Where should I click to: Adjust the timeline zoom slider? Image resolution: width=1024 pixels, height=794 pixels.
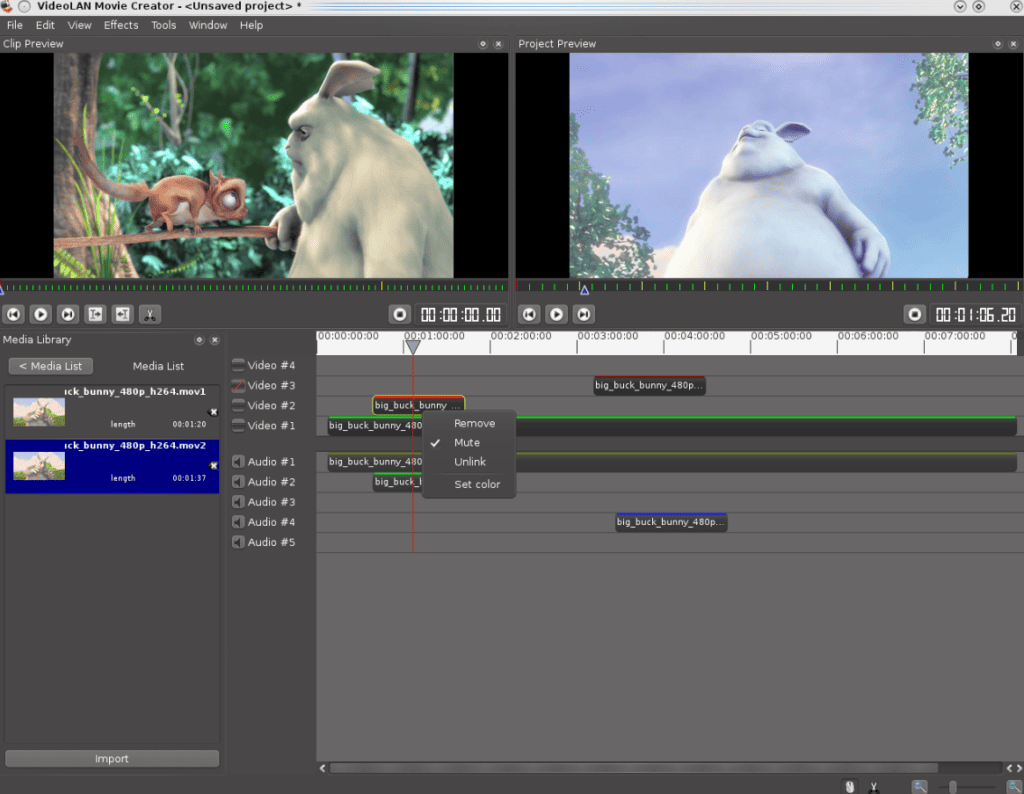pyautogui.click(x=953, y=787)
